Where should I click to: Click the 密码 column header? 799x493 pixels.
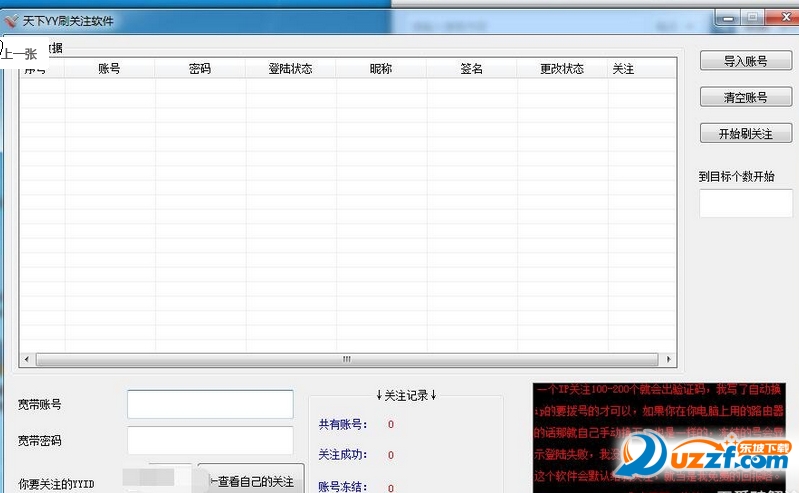pos(200,68)
